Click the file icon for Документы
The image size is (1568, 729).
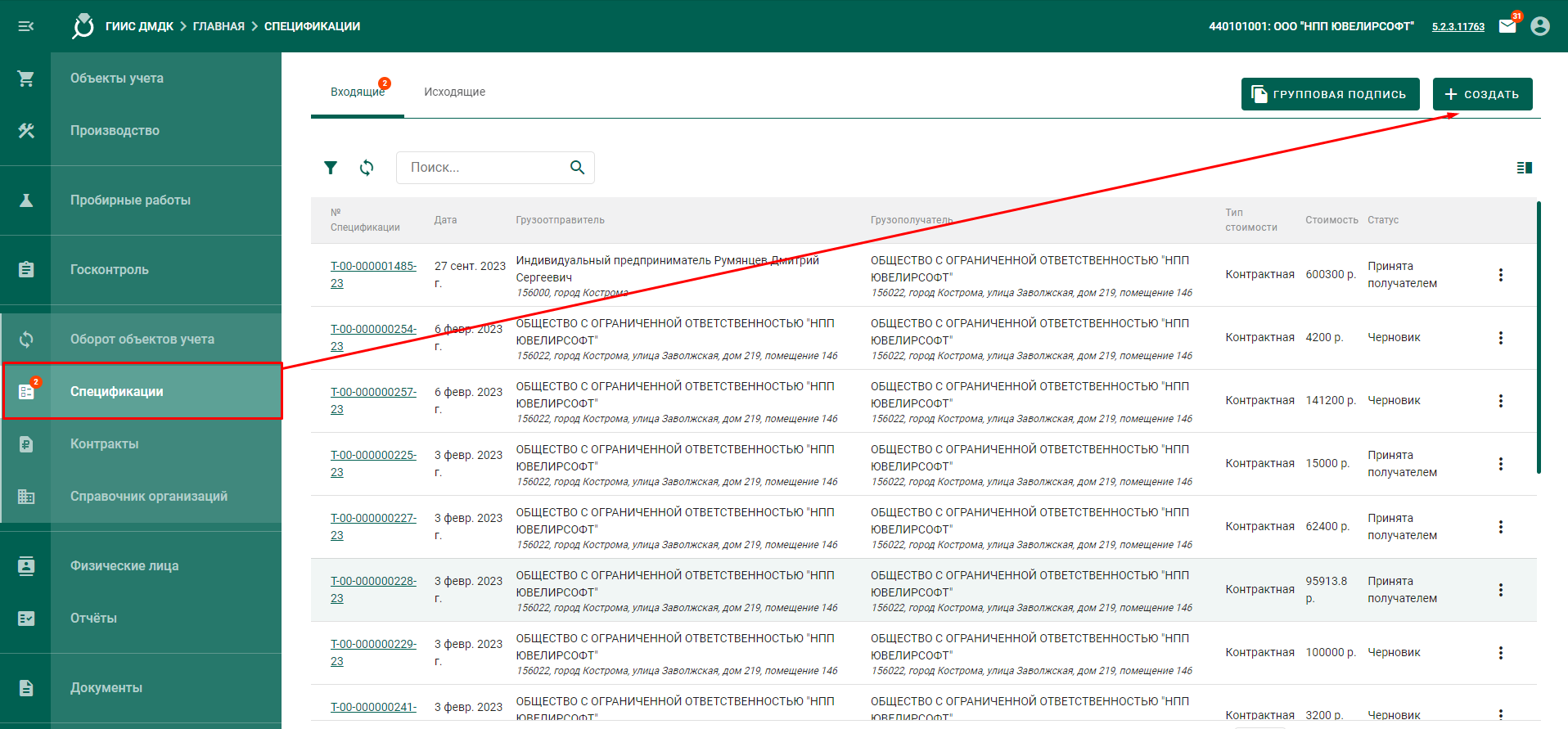[x=26, y=688]
